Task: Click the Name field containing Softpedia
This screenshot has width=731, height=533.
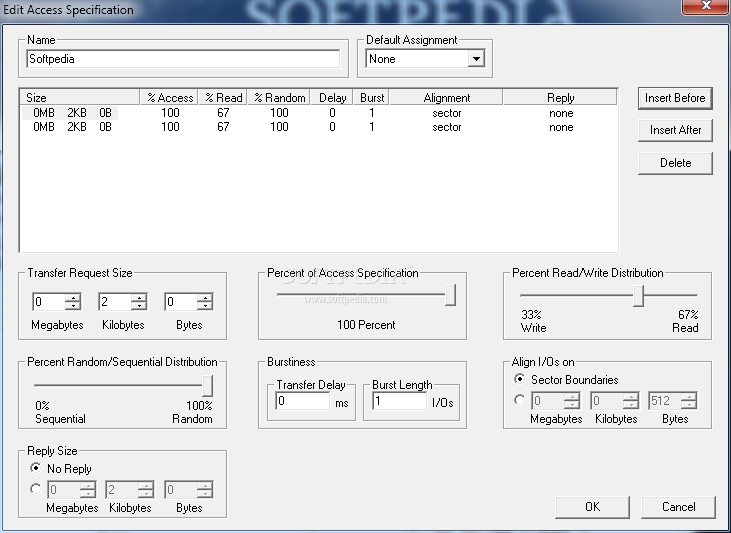Action: 183,59
